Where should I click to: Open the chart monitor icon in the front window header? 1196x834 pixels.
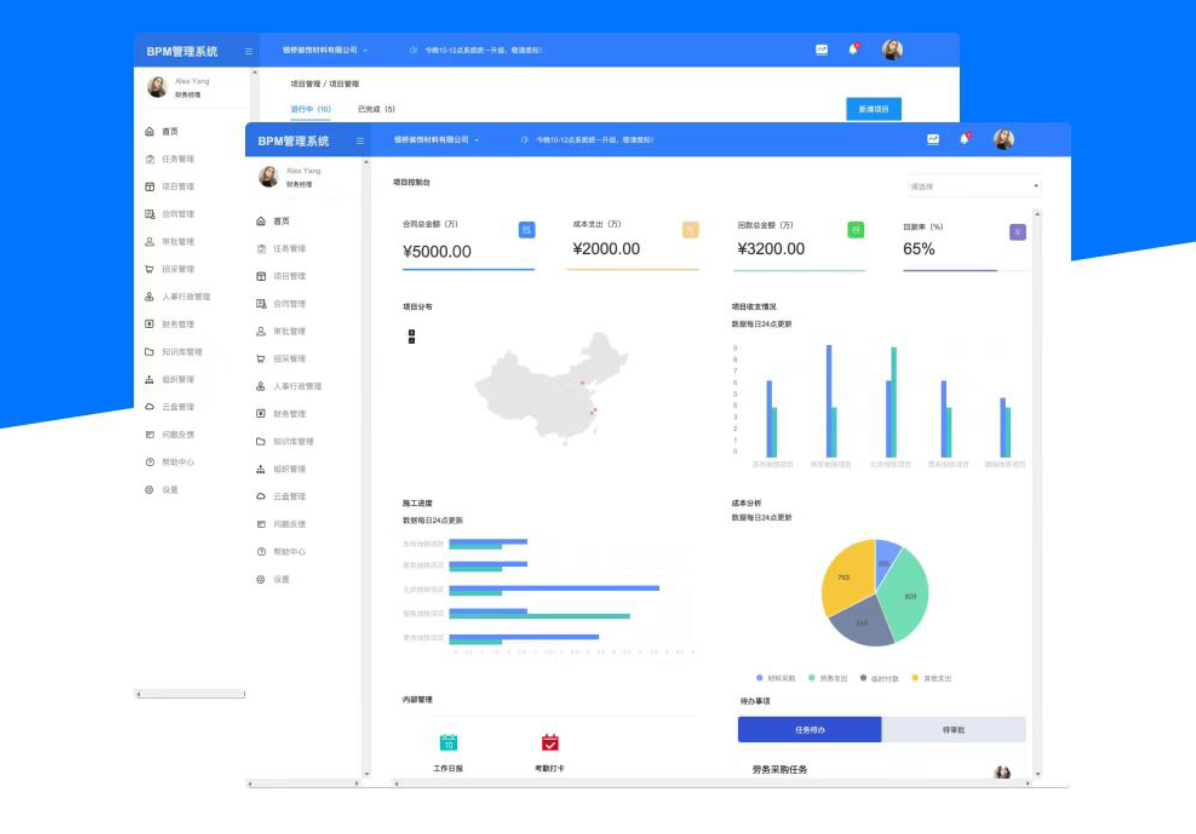point(933,140)
